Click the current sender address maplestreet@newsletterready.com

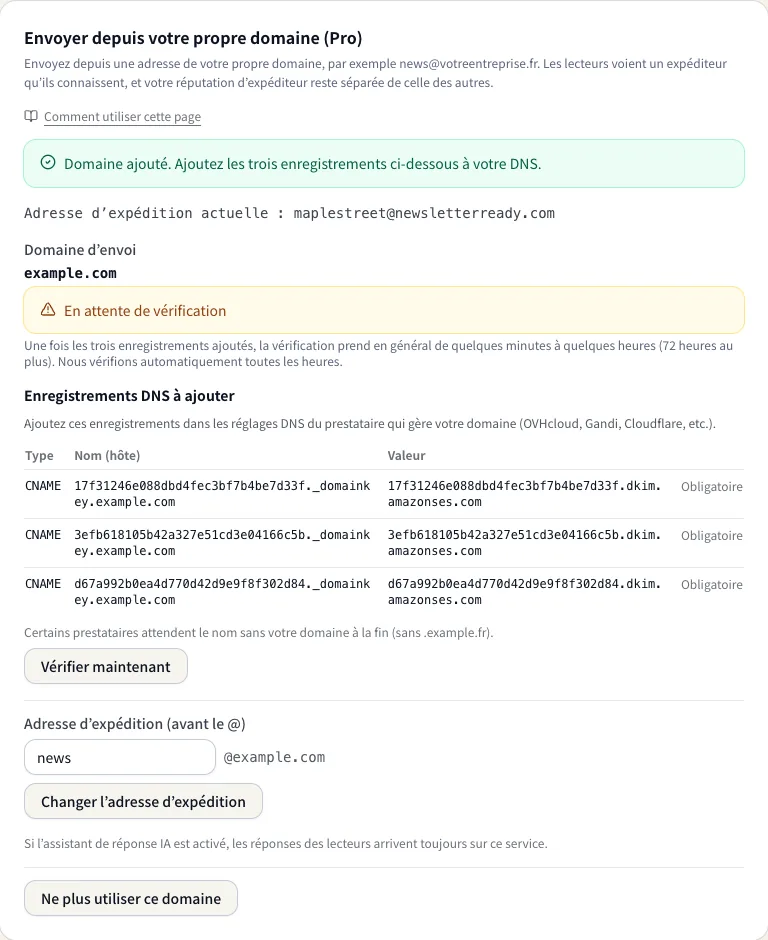point(424,213)
